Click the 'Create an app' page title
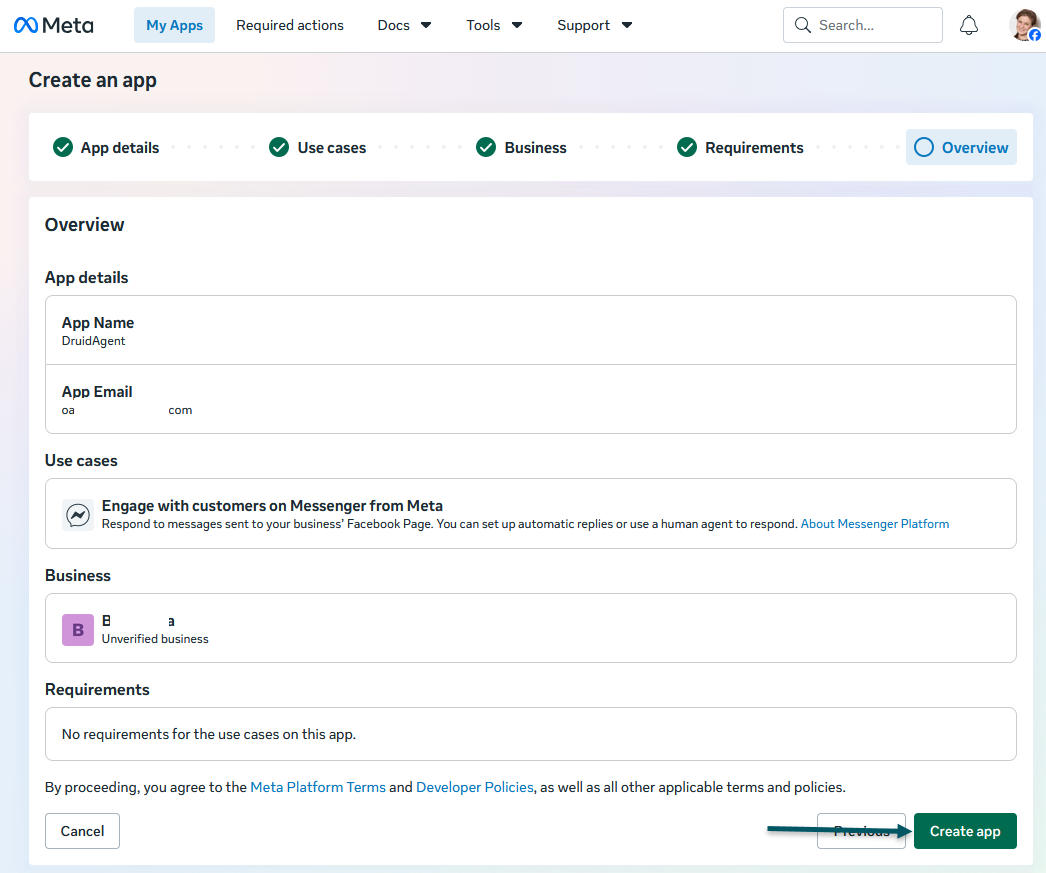The image size is (1046, 873). click(93, 80)
